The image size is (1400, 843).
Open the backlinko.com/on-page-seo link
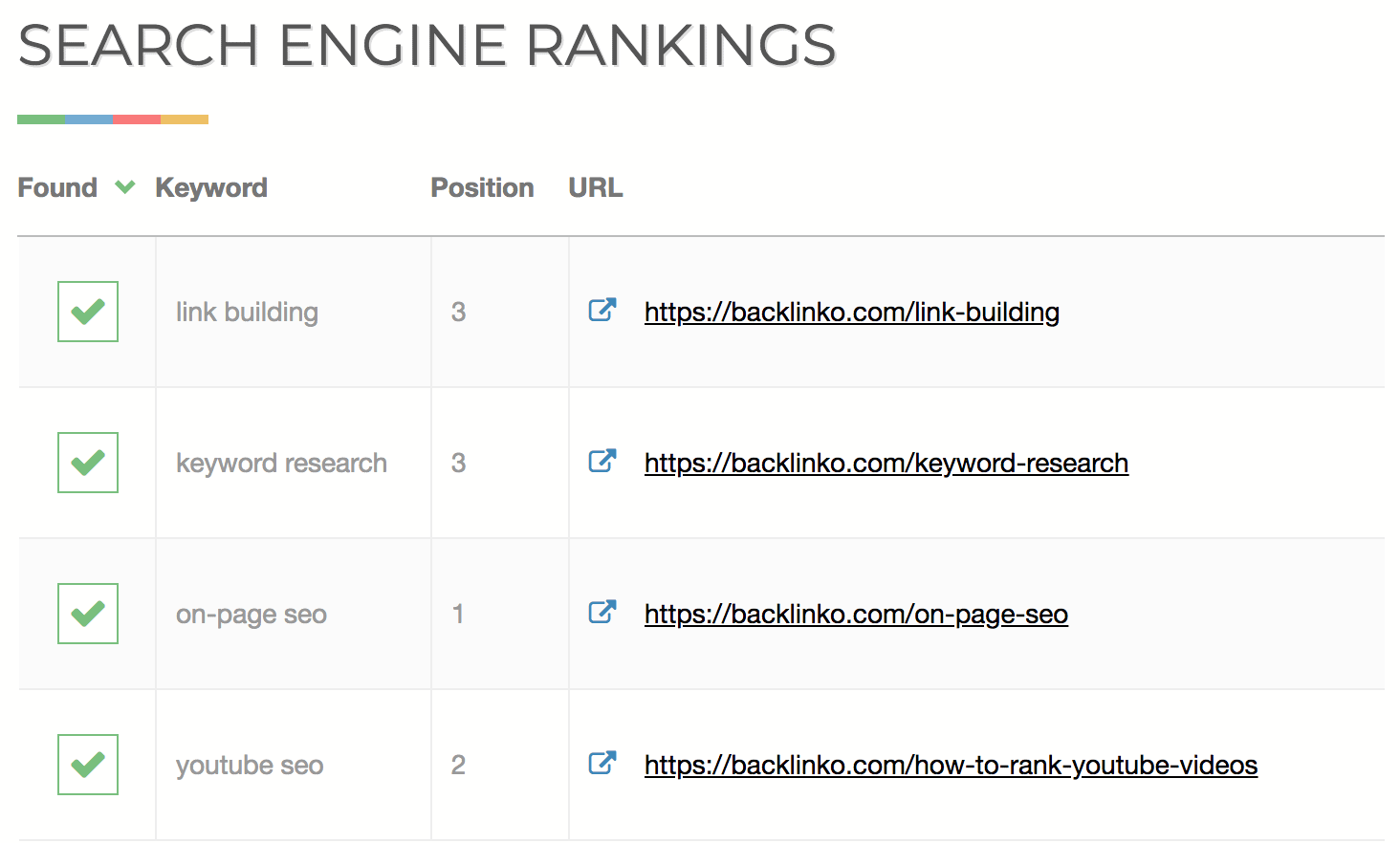(856, 615)
